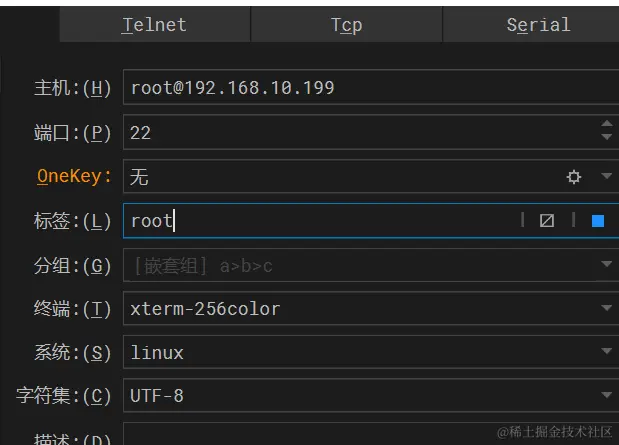Switch to the Tcp tab
619x445 pixels.
pyautogui.click(x=347, y=24)
